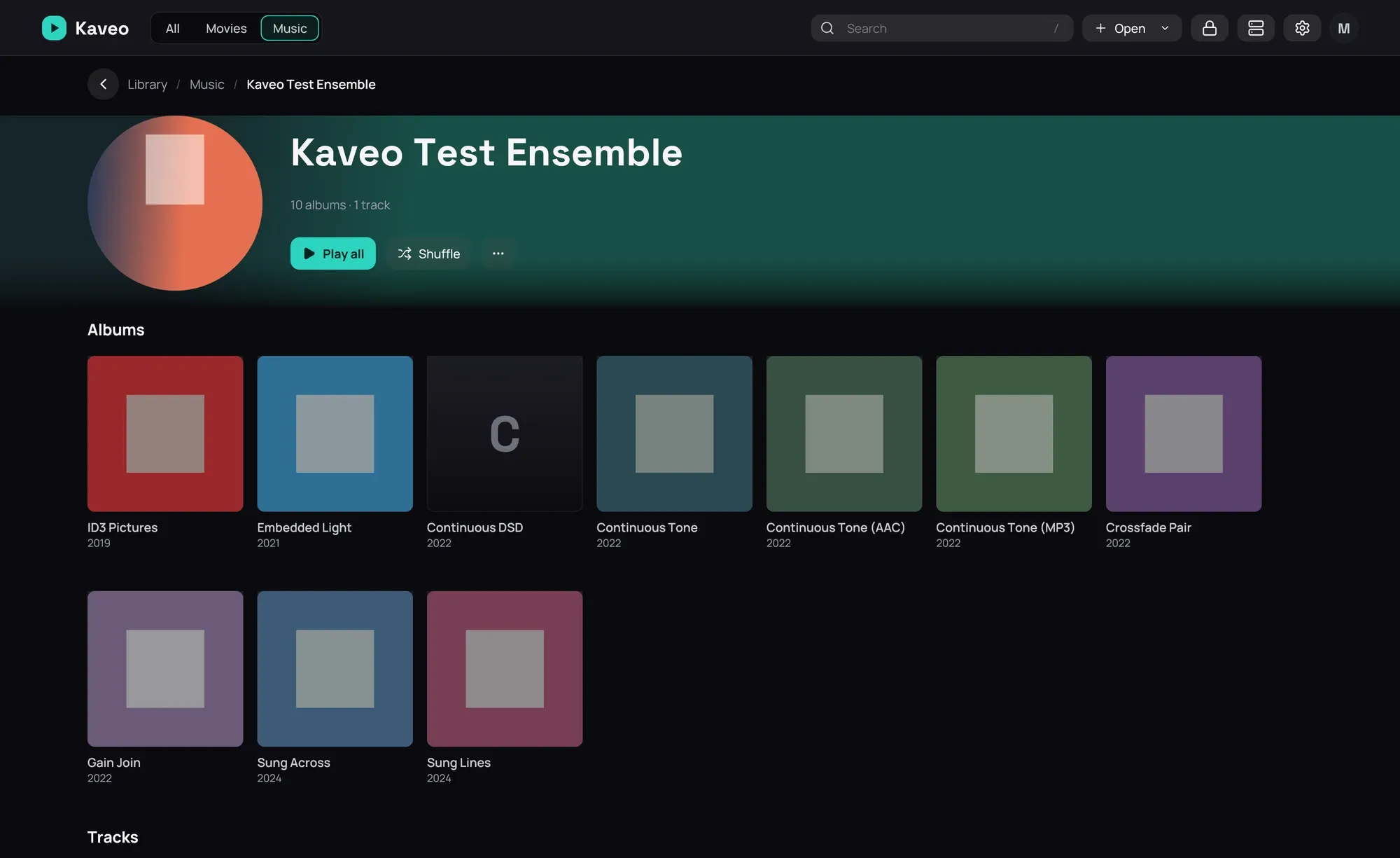Open the Embedded Light album cover
The image size is (1400, 858).
coord(335,434)
